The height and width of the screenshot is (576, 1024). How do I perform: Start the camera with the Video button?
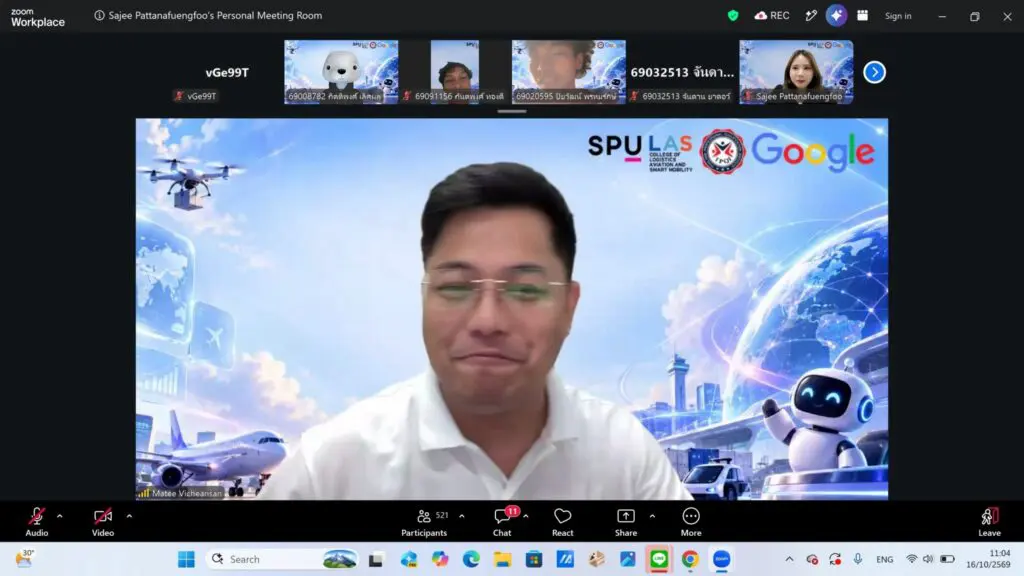[103, 522]
